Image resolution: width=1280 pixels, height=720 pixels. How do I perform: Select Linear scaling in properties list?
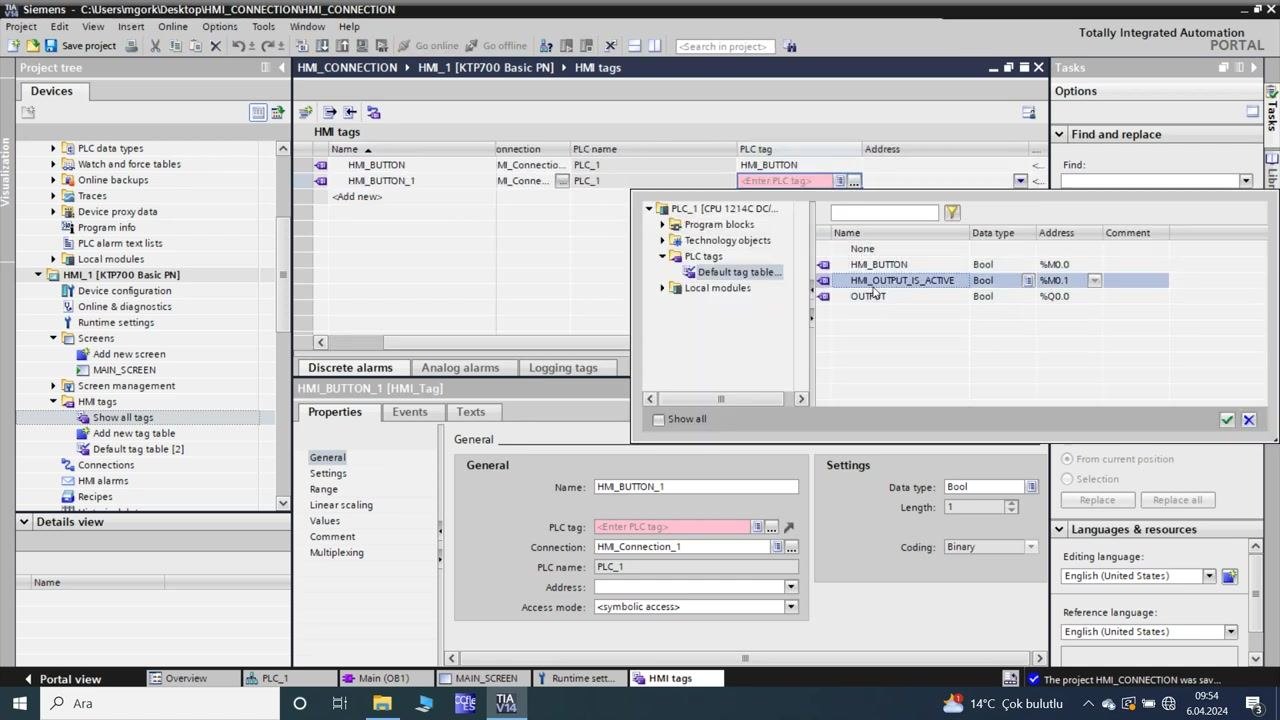point(341,505)
